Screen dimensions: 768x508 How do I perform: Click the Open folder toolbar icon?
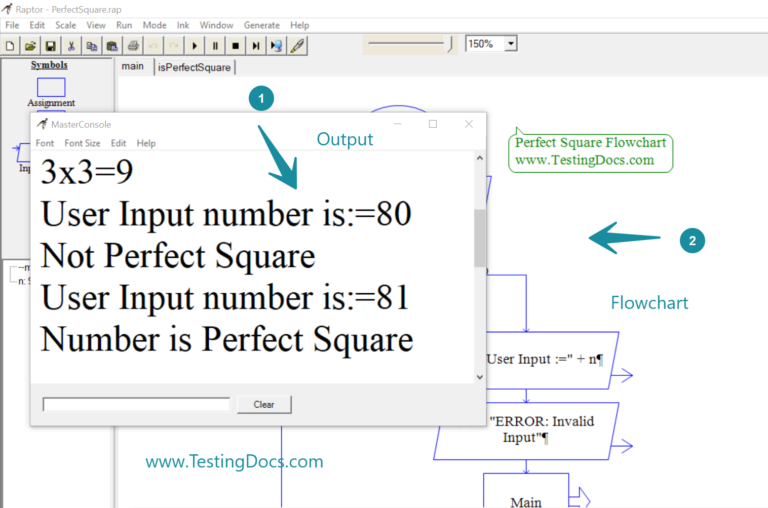[x=30, y=45]
